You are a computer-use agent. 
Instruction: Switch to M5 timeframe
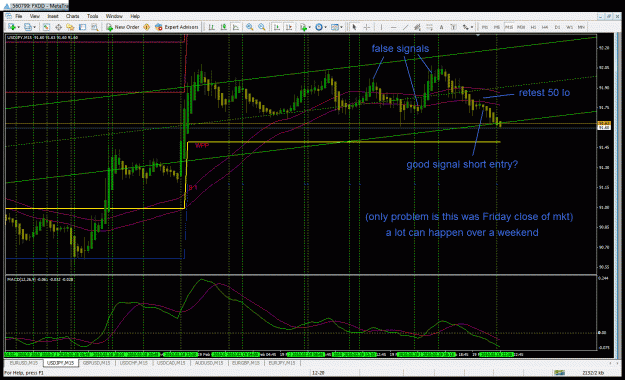pos(497,27)
